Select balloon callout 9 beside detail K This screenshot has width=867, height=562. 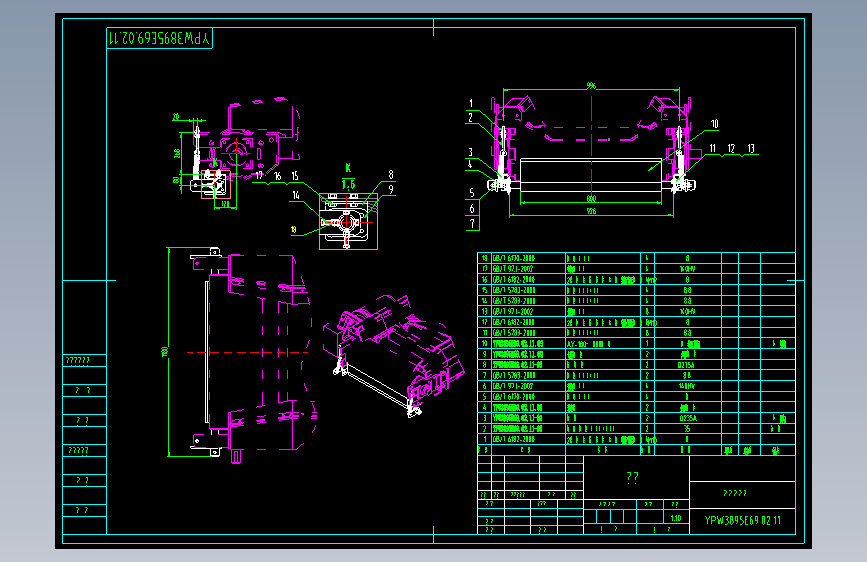click(x=391, y=190)
